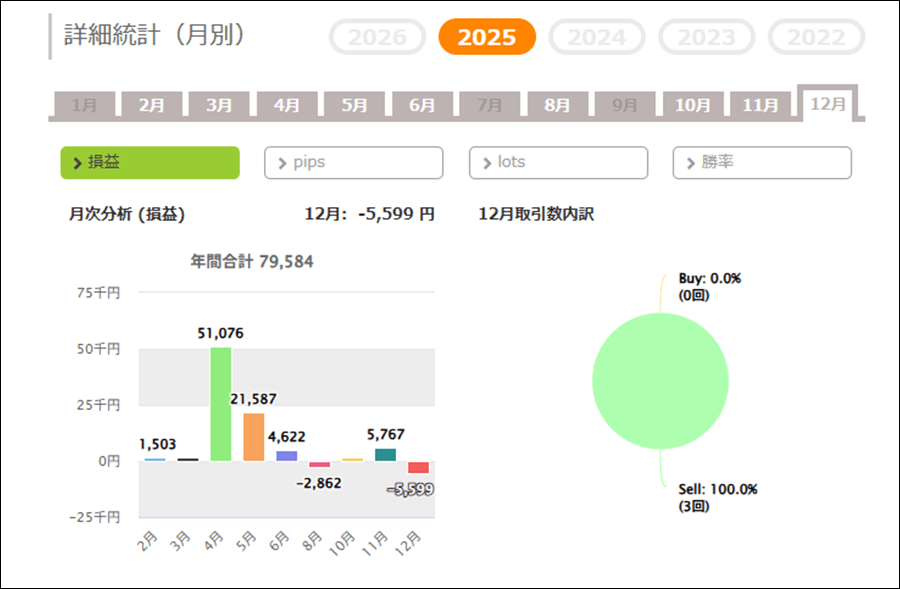The image size is (900, 589).
Task: Select the 12月 month tab
Action: click(x=828, y=103)
